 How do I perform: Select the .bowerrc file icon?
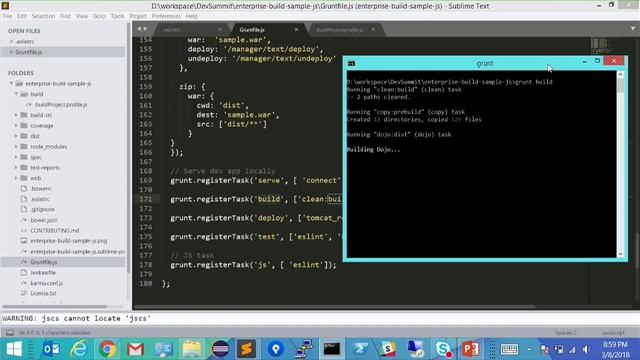(x=24, y=189)
